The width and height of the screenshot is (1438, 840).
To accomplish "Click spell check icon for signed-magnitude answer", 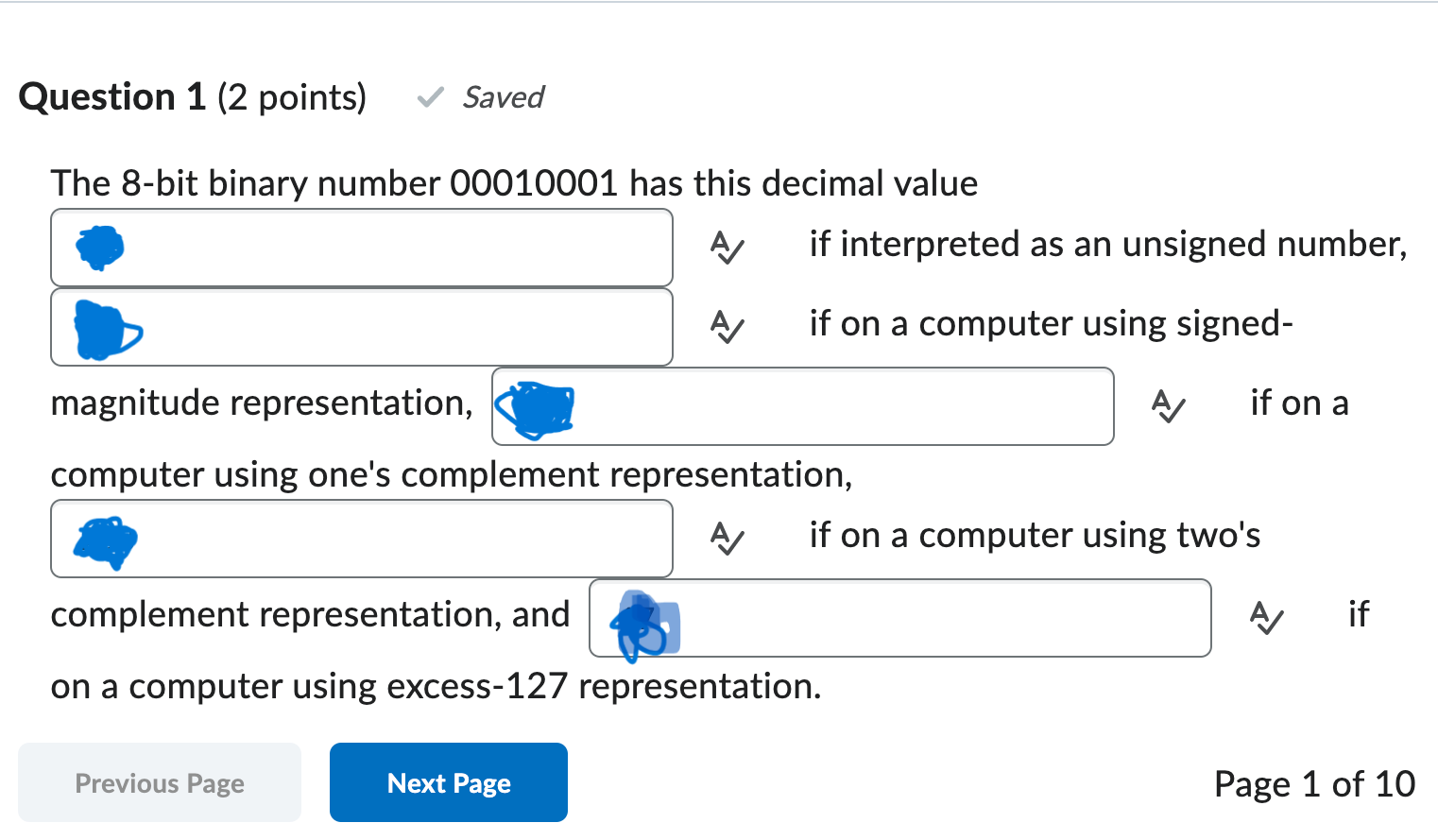I will 726,328.
